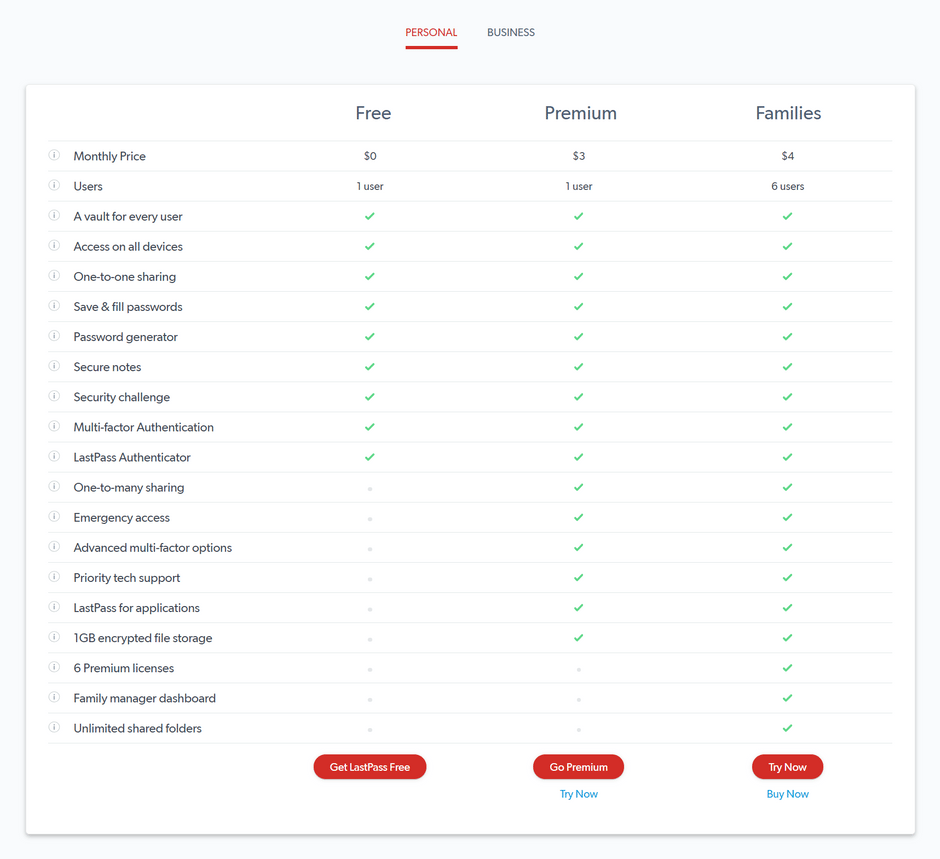
Task: Click Families checkmark for 6 Premium licenses
Action: [x=788, y=668]
